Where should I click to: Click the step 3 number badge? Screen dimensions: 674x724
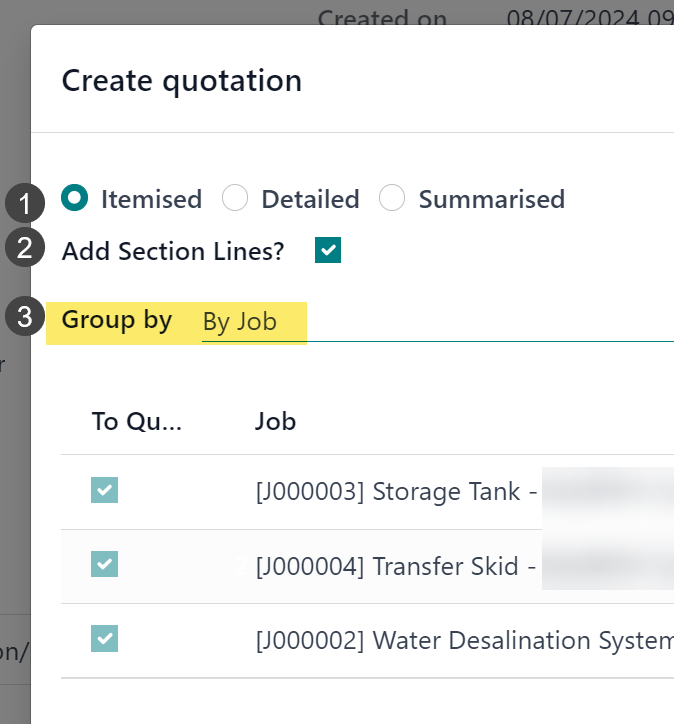coord(24,318)
